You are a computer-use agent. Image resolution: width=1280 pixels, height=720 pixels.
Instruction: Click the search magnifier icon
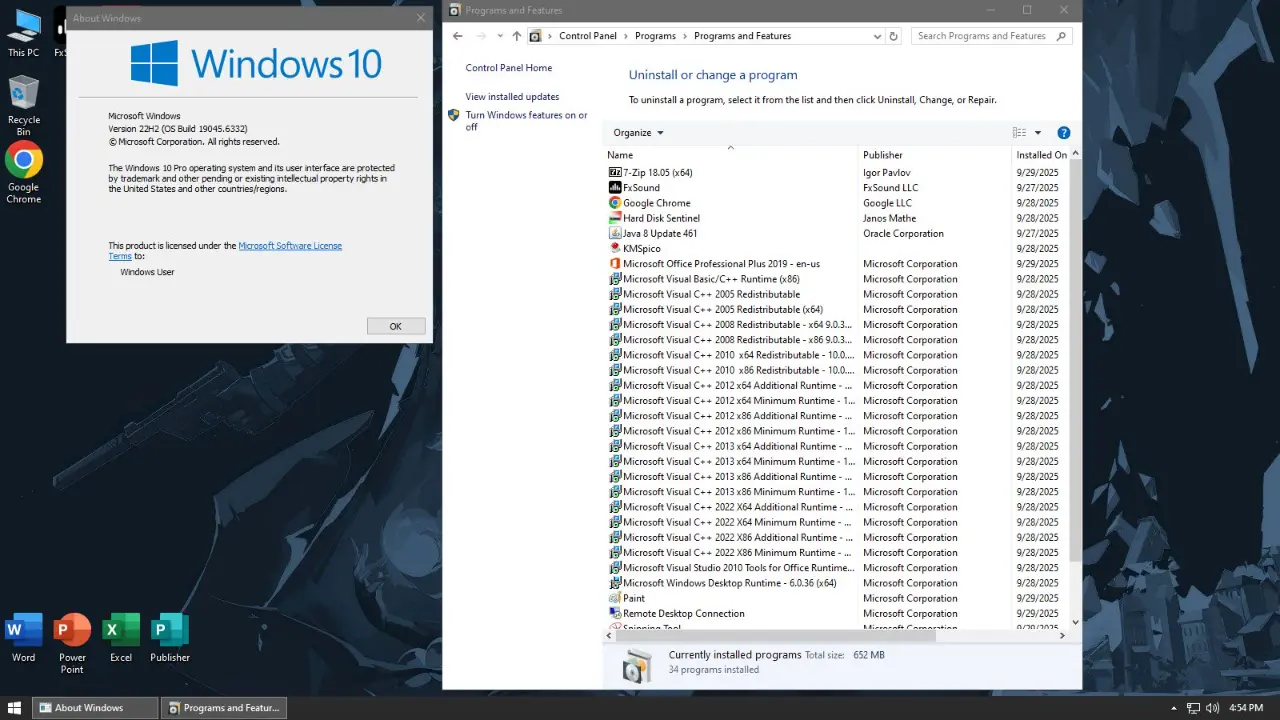coord(1061,36)
